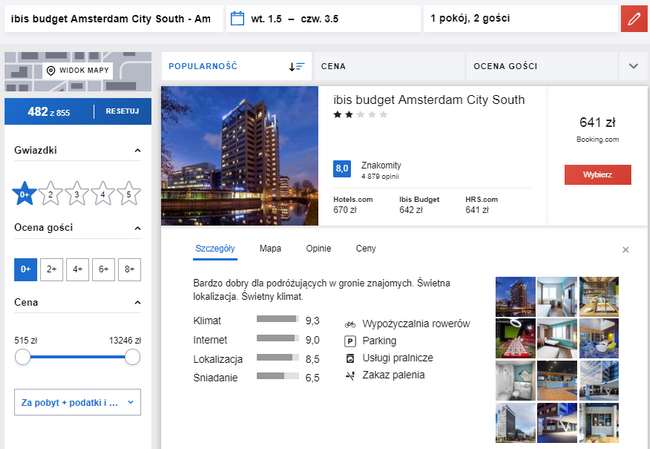Click the 641 zł Booking.com price

[597, 129]
